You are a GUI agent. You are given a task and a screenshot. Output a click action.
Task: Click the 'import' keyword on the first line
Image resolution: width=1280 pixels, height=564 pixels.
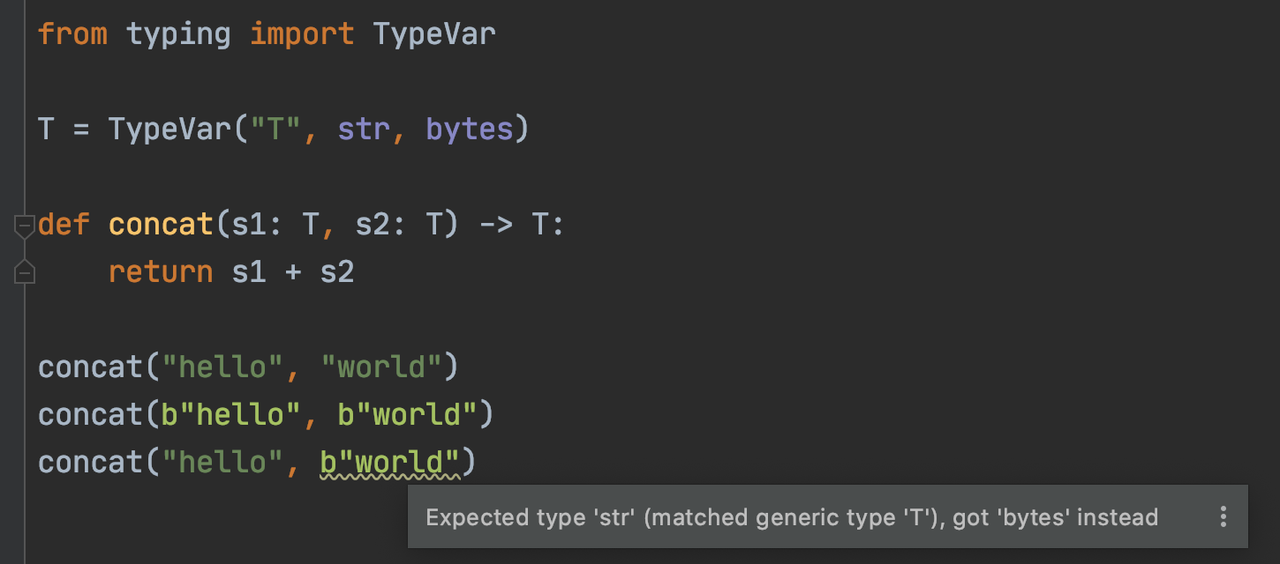301,35
